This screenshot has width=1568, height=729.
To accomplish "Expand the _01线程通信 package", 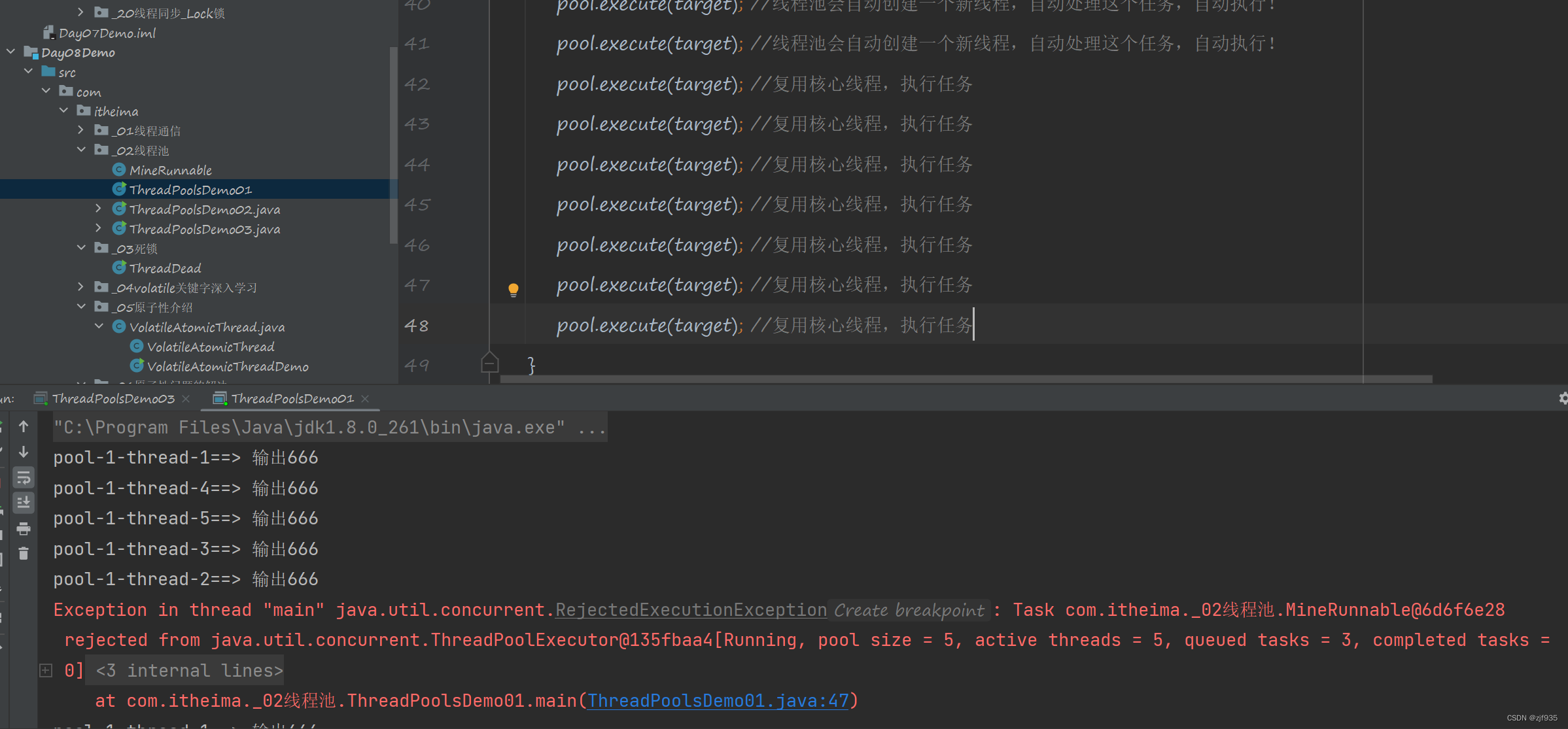I will point(81,129).
